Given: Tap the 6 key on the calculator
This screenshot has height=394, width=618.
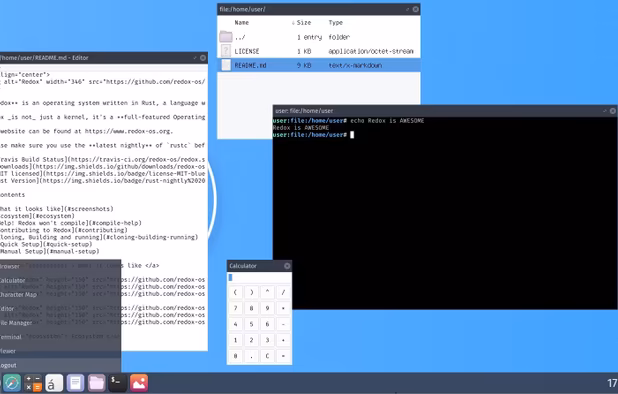Looking at the screenshot, I should click(267, 324).
